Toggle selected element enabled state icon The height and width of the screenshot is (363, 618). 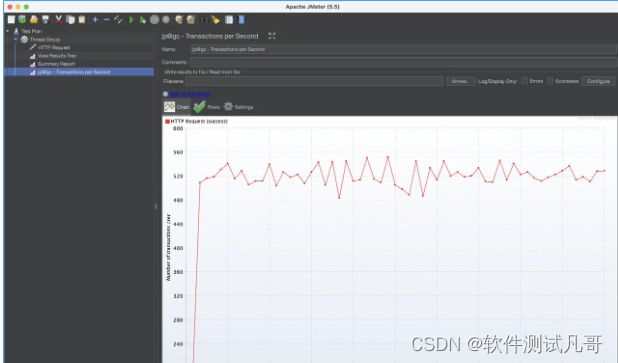click(118, 19)
